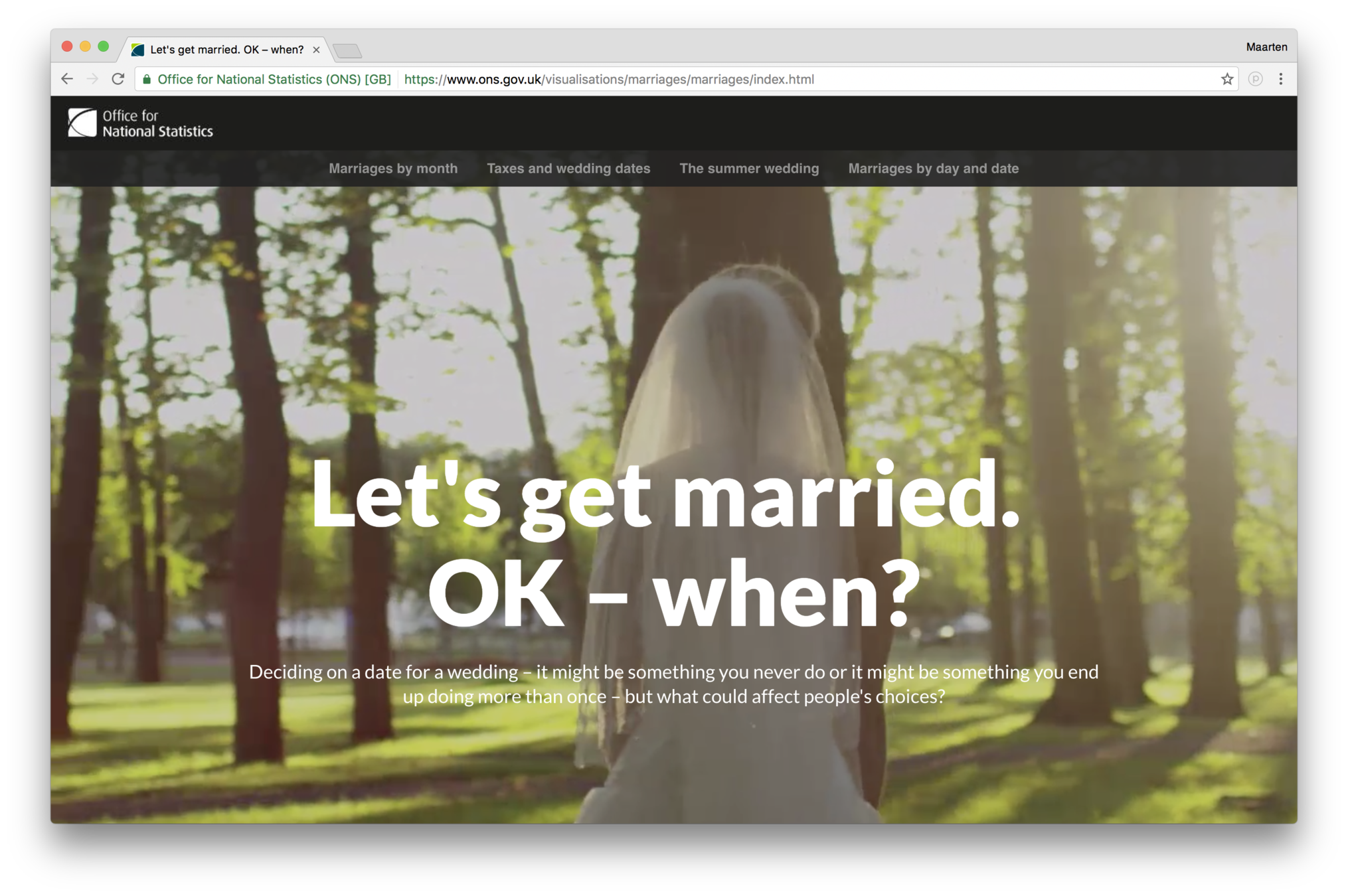Go to 'Taxes and wedding dates'
The width and height of the screenshot is (1348, 896).
[568, 169]
